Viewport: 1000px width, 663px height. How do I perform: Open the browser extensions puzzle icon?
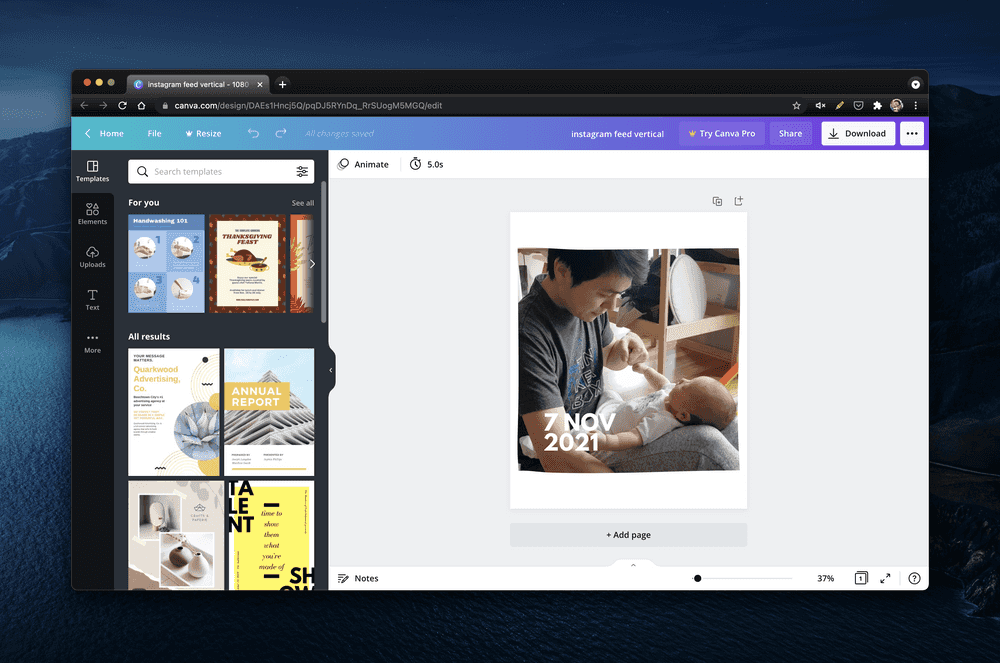pyautogui.click(x=878, y=105)
